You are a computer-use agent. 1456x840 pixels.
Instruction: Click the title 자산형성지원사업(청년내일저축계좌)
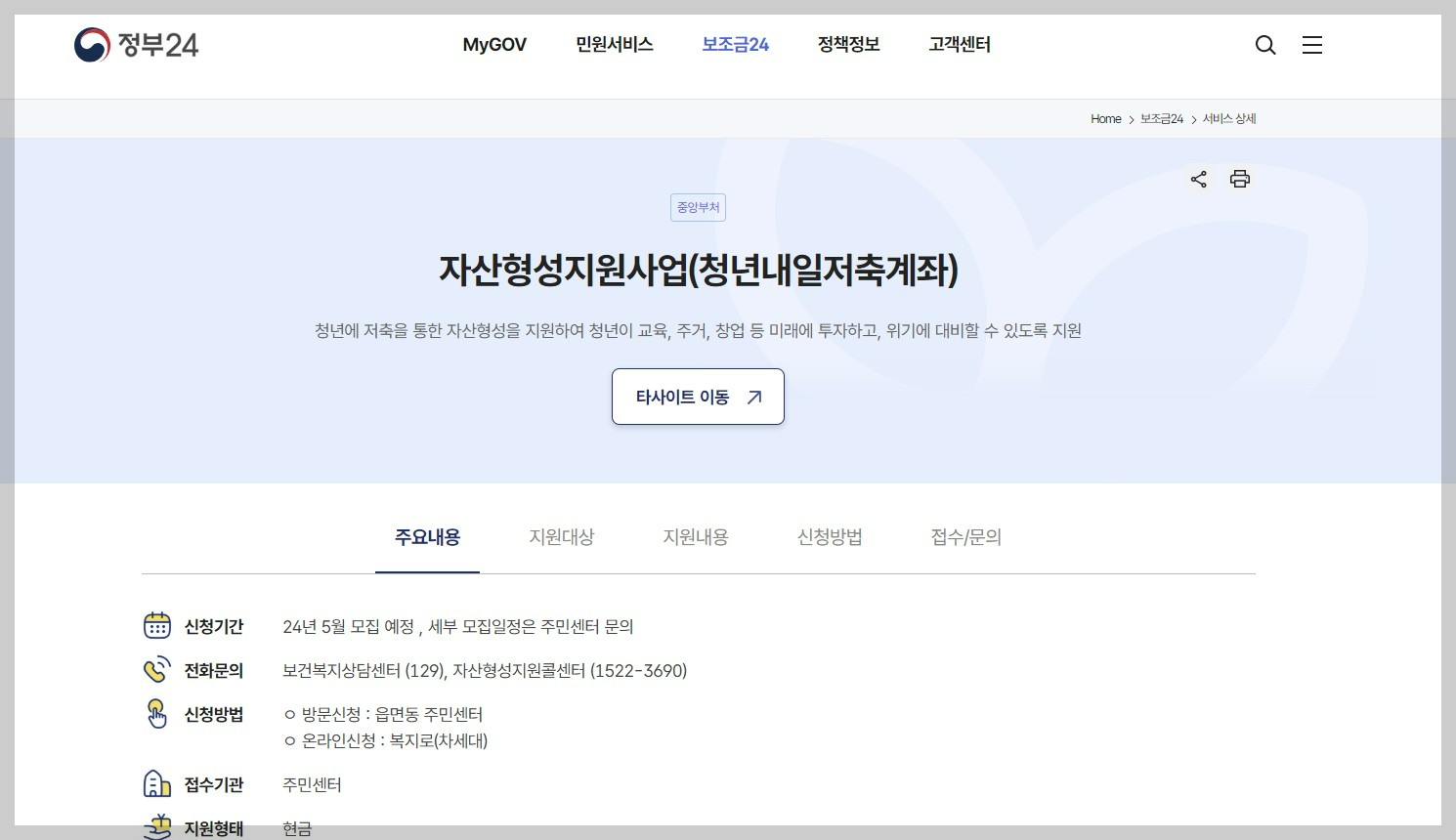pyautogui.click(x=699, y=271)
